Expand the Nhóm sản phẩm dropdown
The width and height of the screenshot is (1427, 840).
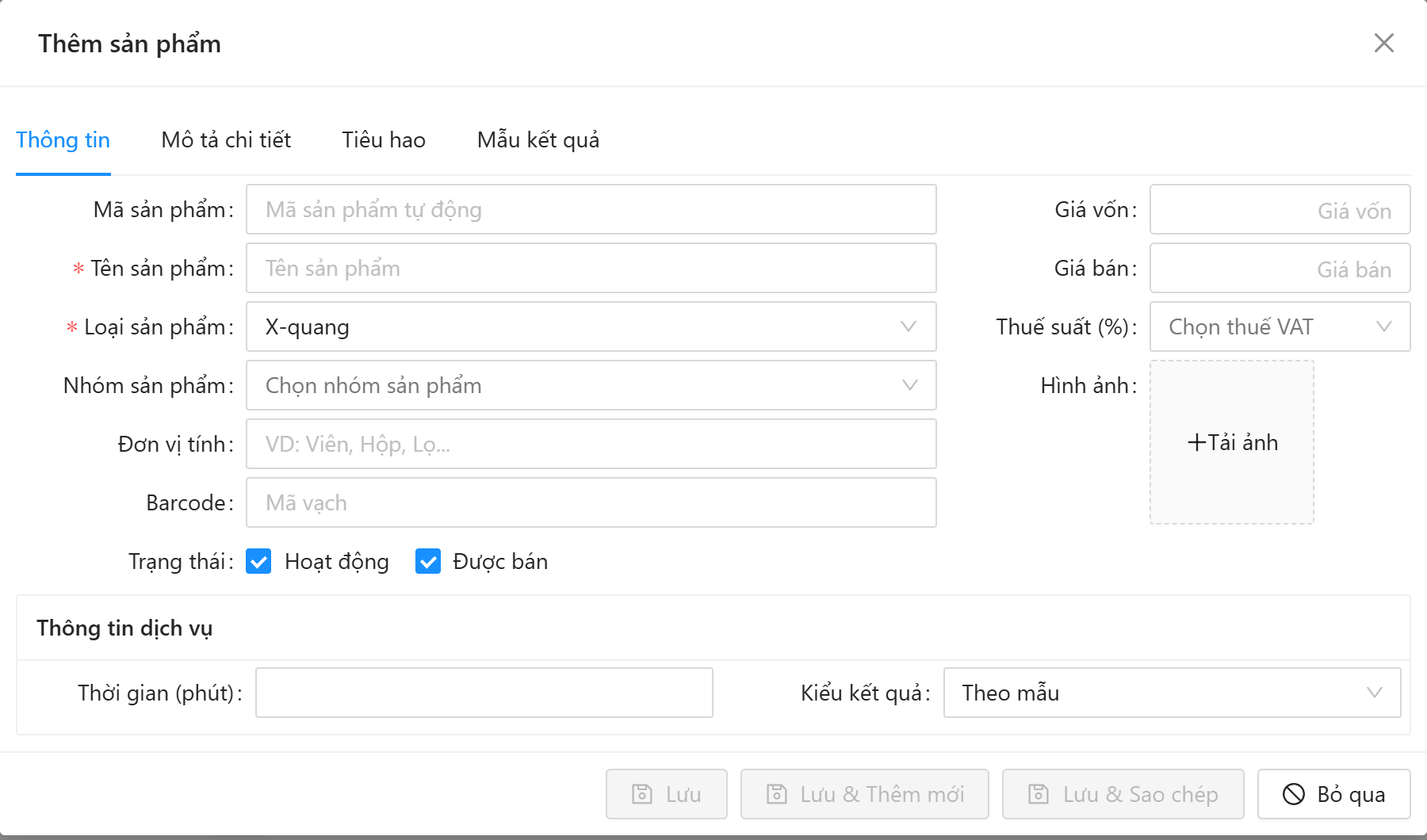591,385
